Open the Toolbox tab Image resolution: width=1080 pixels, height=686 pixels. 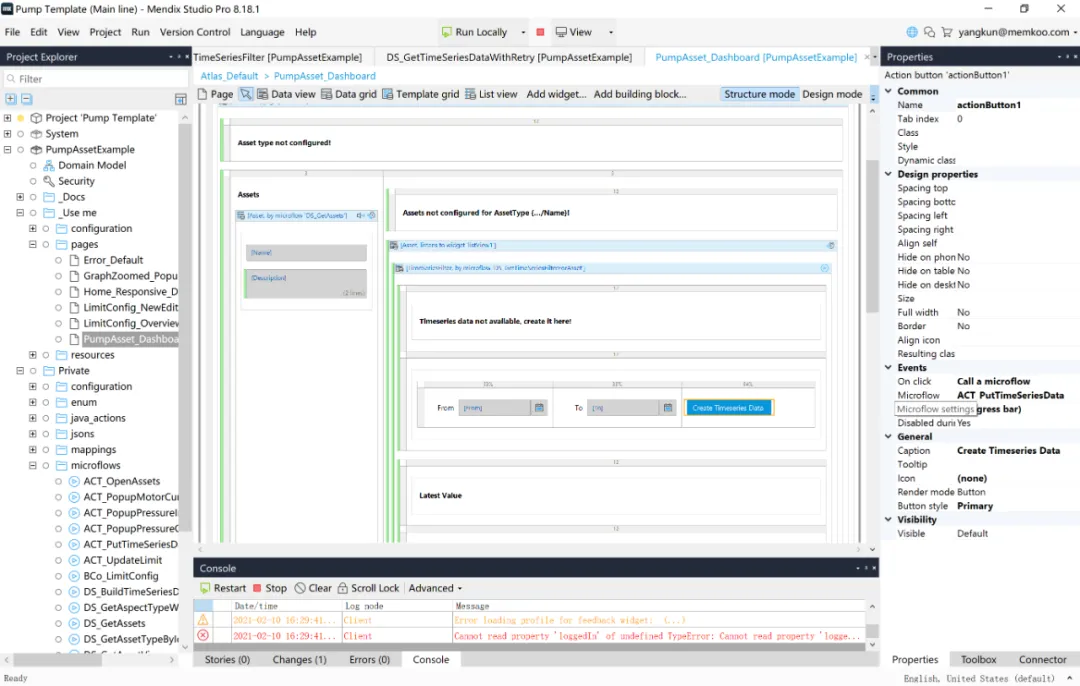[978, 660]
